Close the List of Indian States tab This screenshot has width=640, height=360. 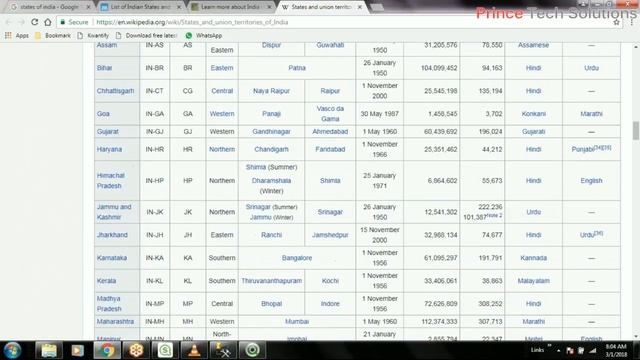[x=179, y=7]
